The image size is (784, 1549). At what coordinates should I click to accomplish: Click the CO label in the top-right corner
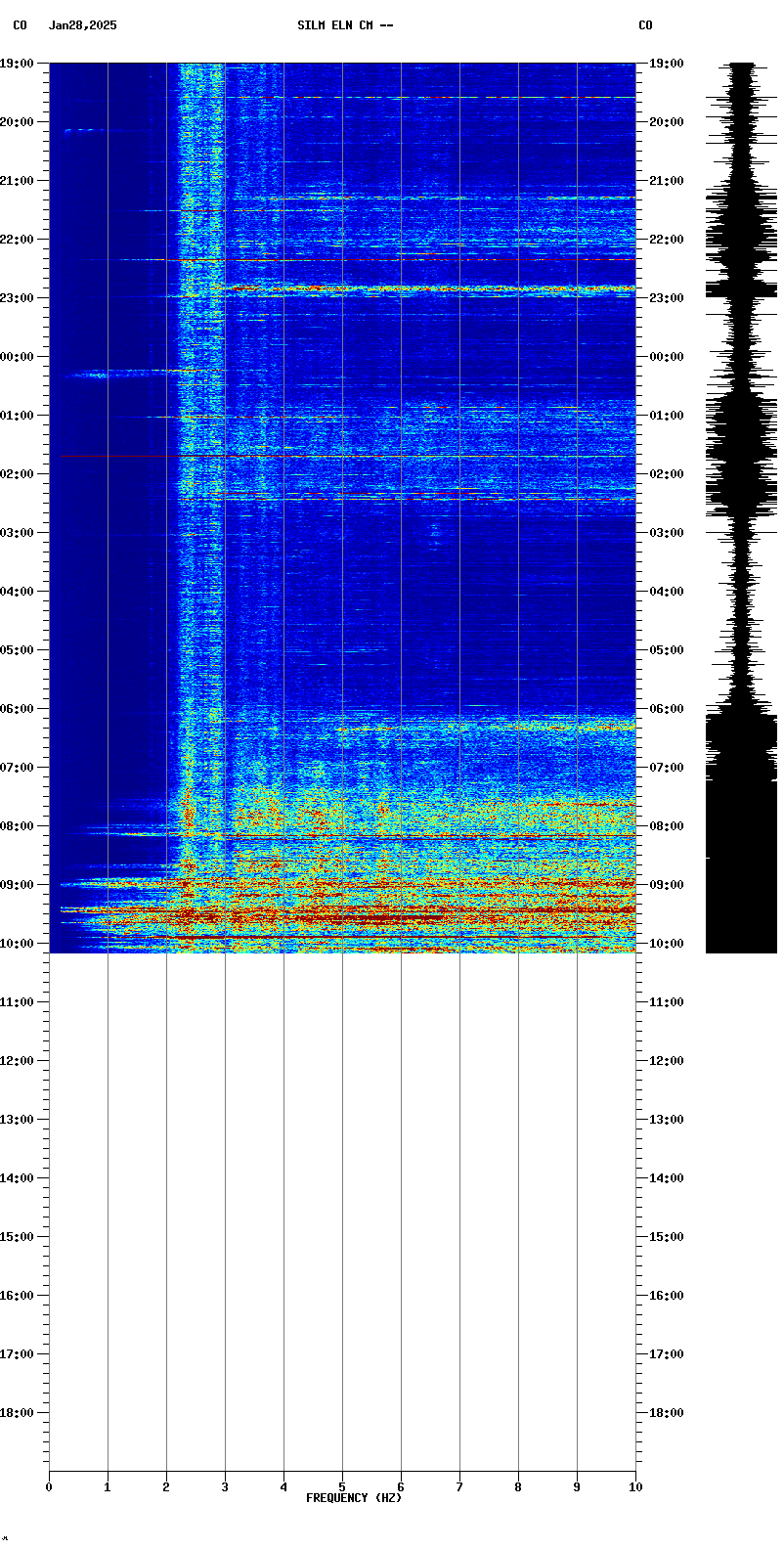(x=645, y=25)
